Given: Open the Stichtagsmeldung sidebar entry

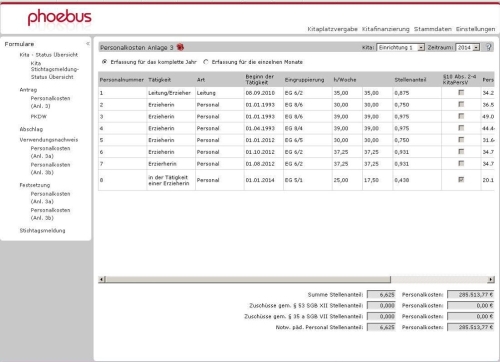Looking at the screenshot, I should (x=42, y=230).
